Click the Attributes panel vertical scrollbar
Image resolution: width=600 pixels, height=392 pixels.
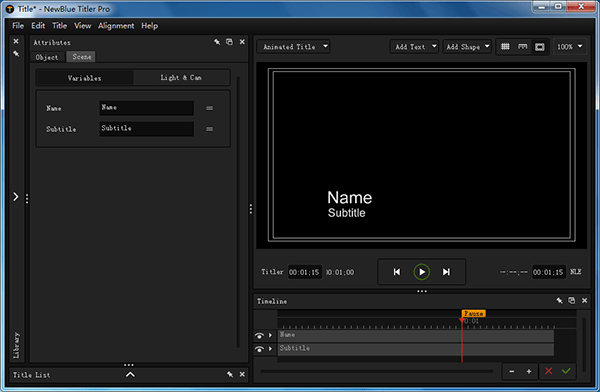click(x=238, y=212)
